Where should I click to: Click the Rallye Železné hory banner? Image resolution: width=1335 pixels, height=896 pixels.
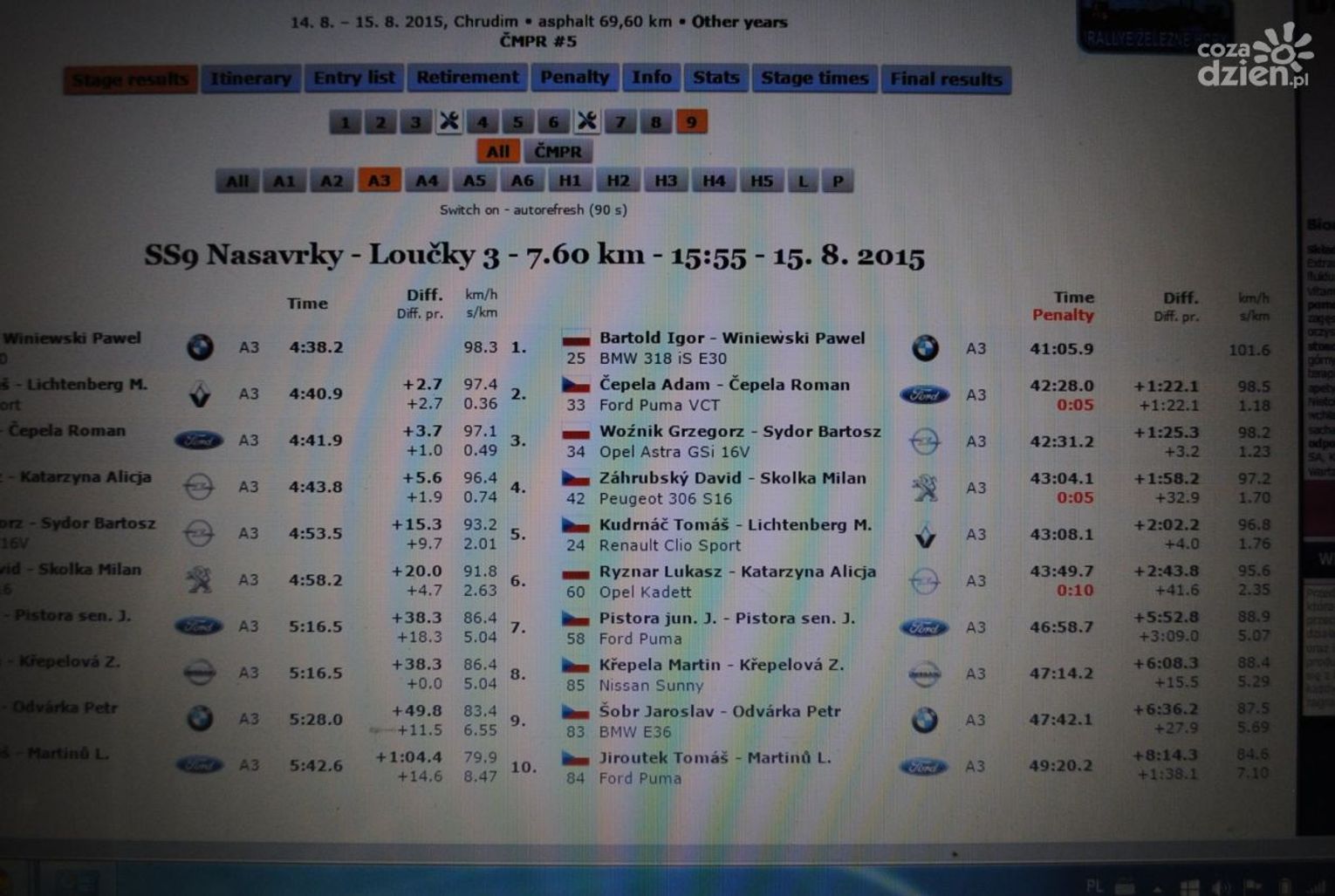pos(1156,25)
